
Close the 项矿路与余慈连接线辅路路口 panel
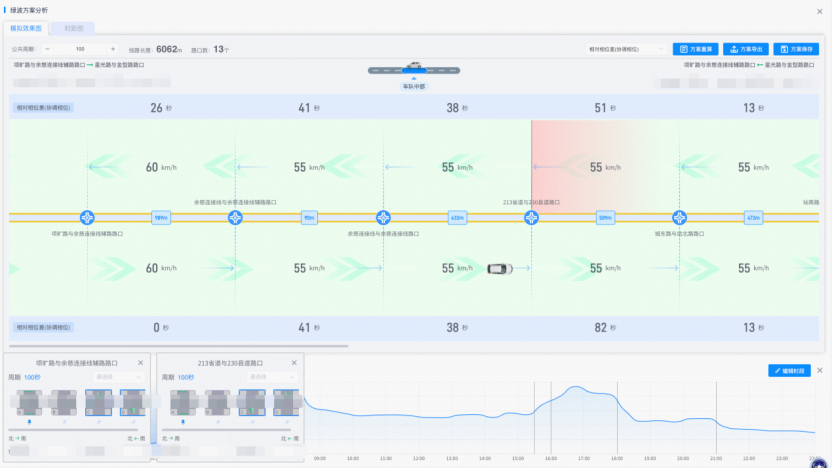point(140,363)
